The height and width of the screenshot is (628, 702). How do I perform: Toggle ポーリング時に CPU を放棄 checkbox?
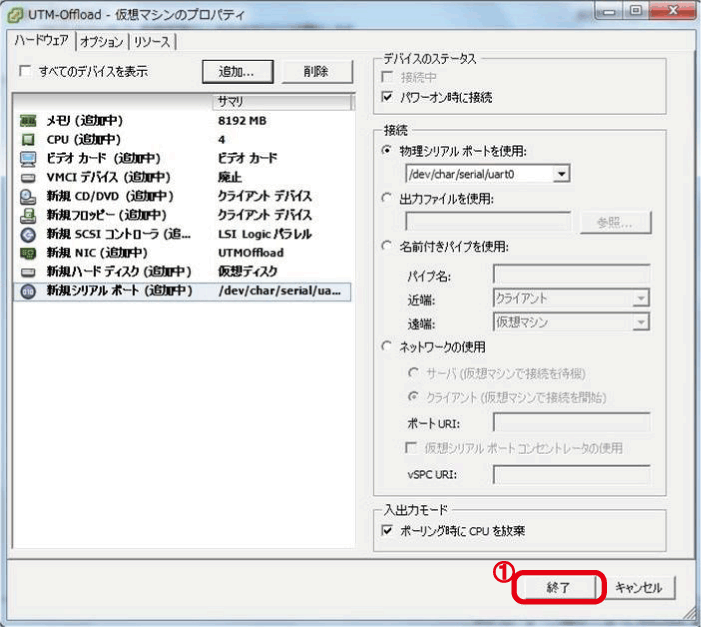tap(387, 530)
